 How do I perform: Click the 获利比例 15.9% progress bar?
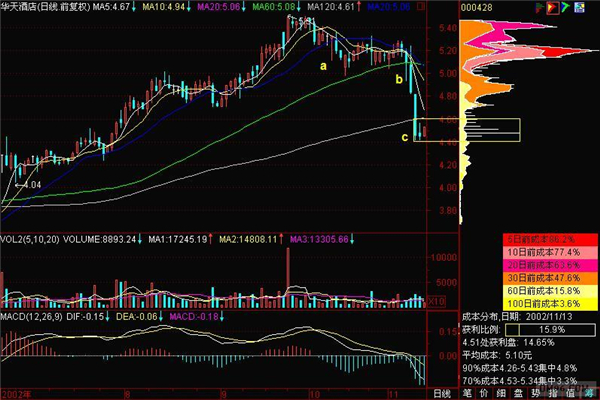tap(550, 330)
